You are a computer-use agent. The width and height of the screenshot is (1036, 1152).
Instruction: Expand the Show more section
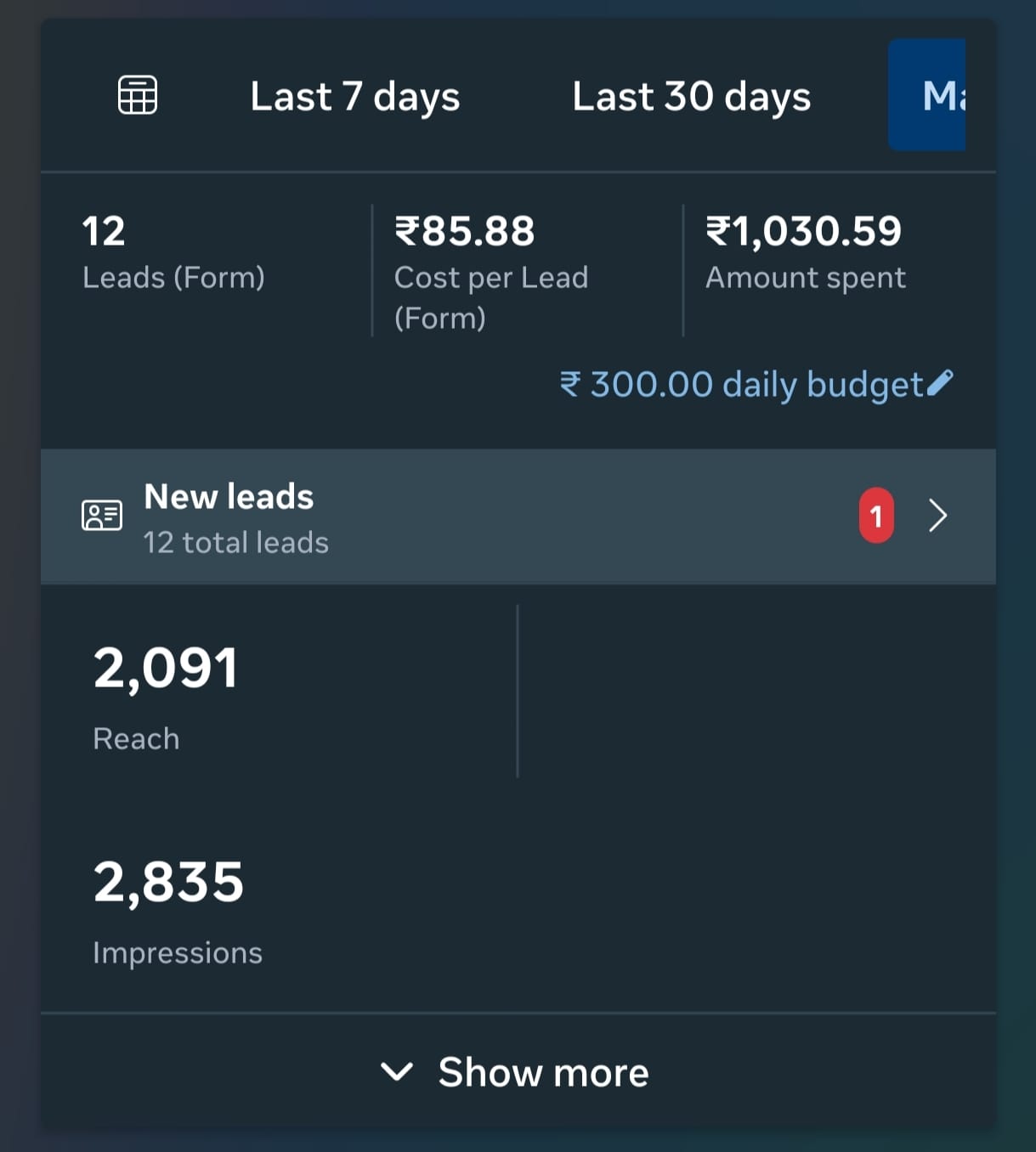coord(542,1072)
